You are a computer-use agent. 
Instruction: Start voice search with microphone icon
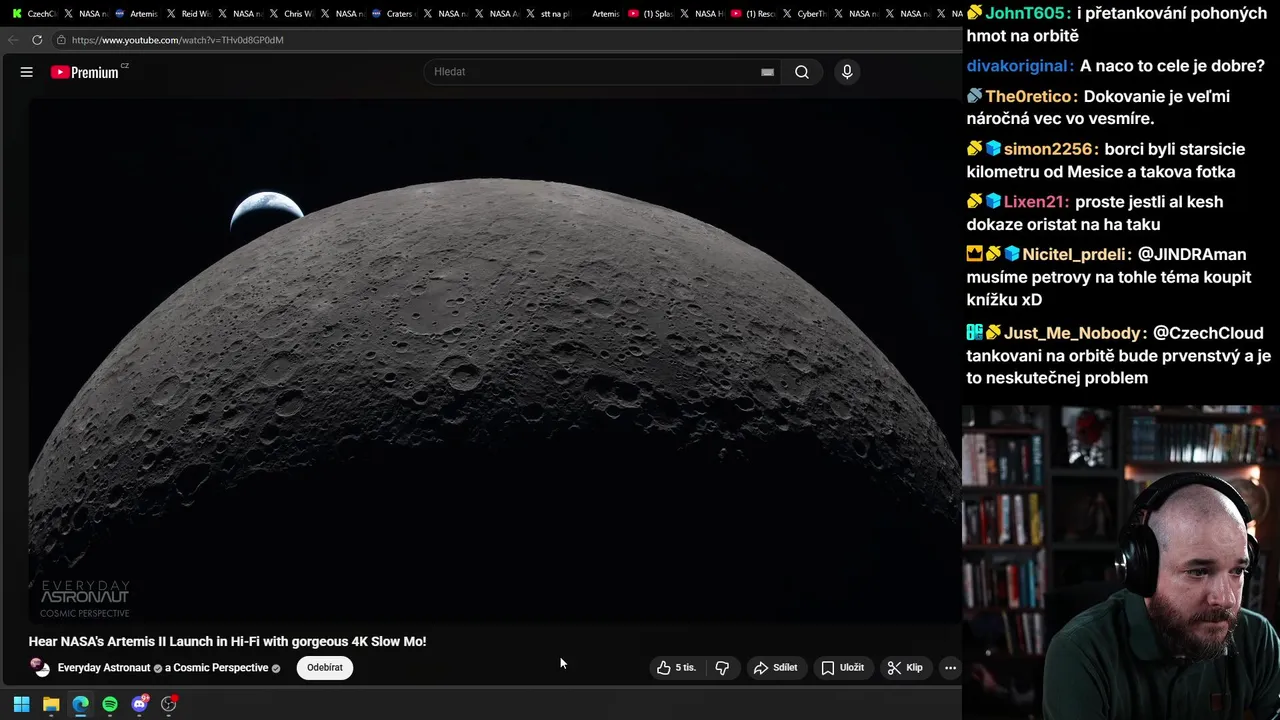[x=847, y=72]
